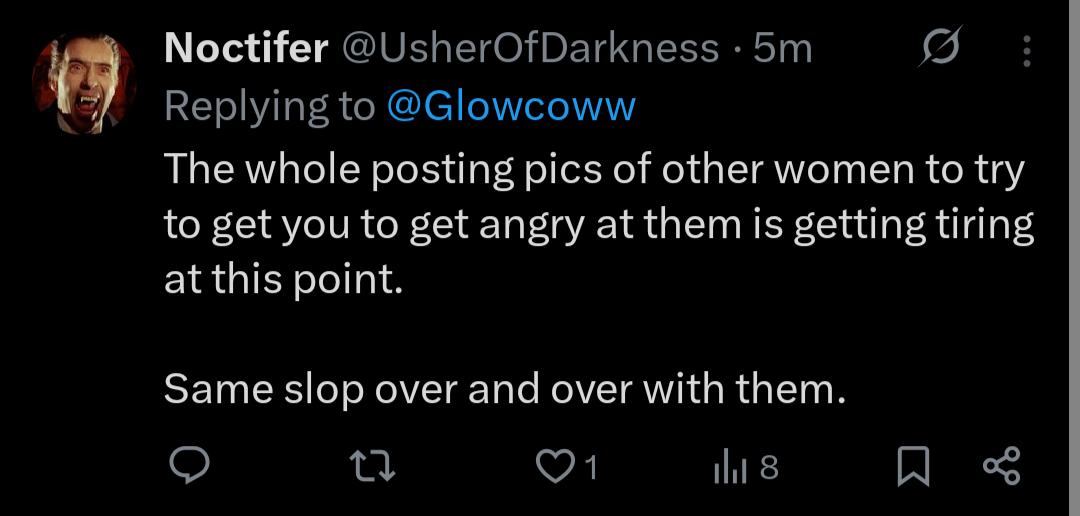Viewport: 1080px width, 516px height.
Task: Visit the Noctifer display name profile
Action: tap(246, 48)
